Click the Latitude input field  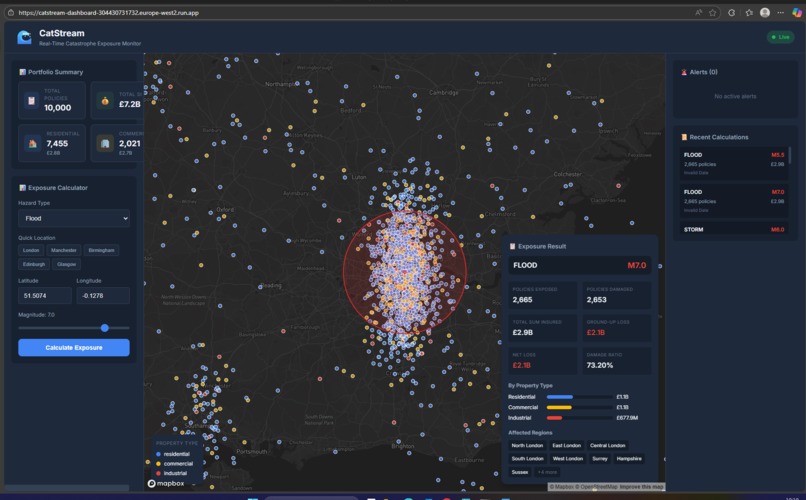[45, 295]
